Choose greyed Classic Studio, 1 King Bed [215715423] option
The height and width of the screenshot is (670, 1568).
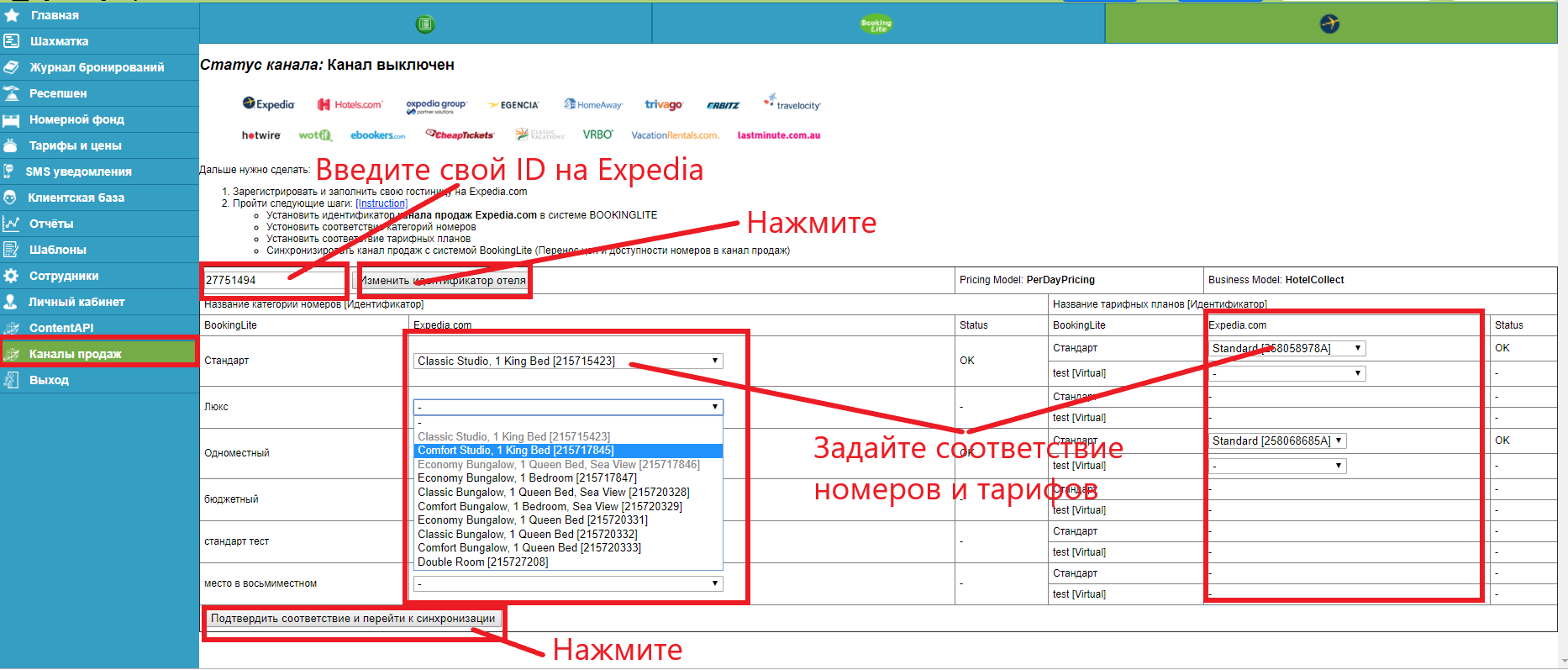[568, 437]
